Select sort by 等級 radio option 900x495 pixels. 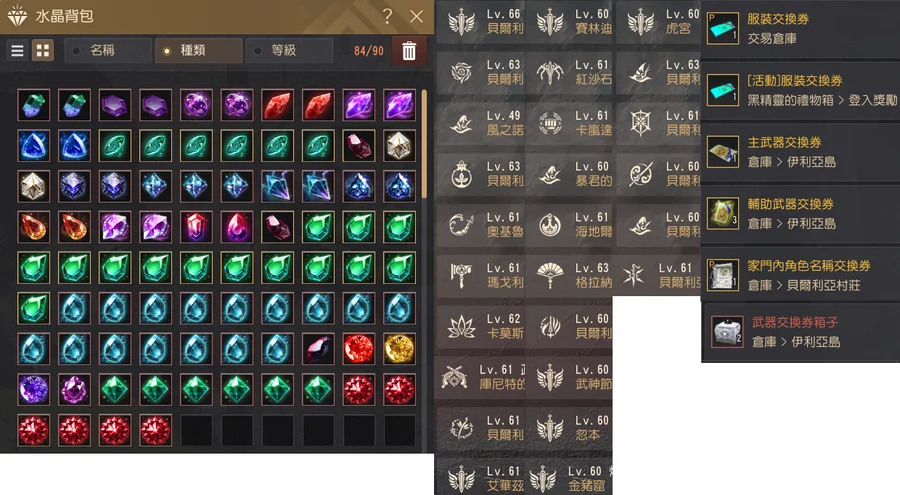[x=289, y=51]
